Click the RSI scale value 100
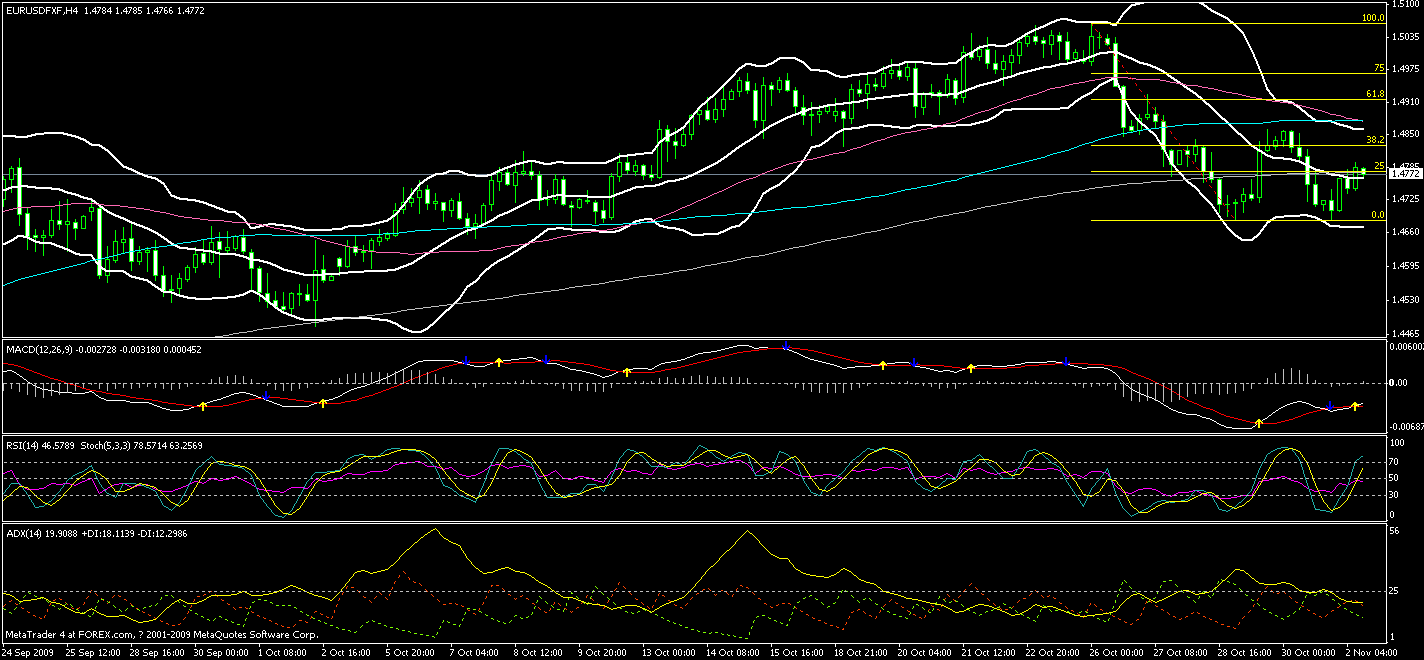Screen dimensions: 1424x660 coord(1399,442)
